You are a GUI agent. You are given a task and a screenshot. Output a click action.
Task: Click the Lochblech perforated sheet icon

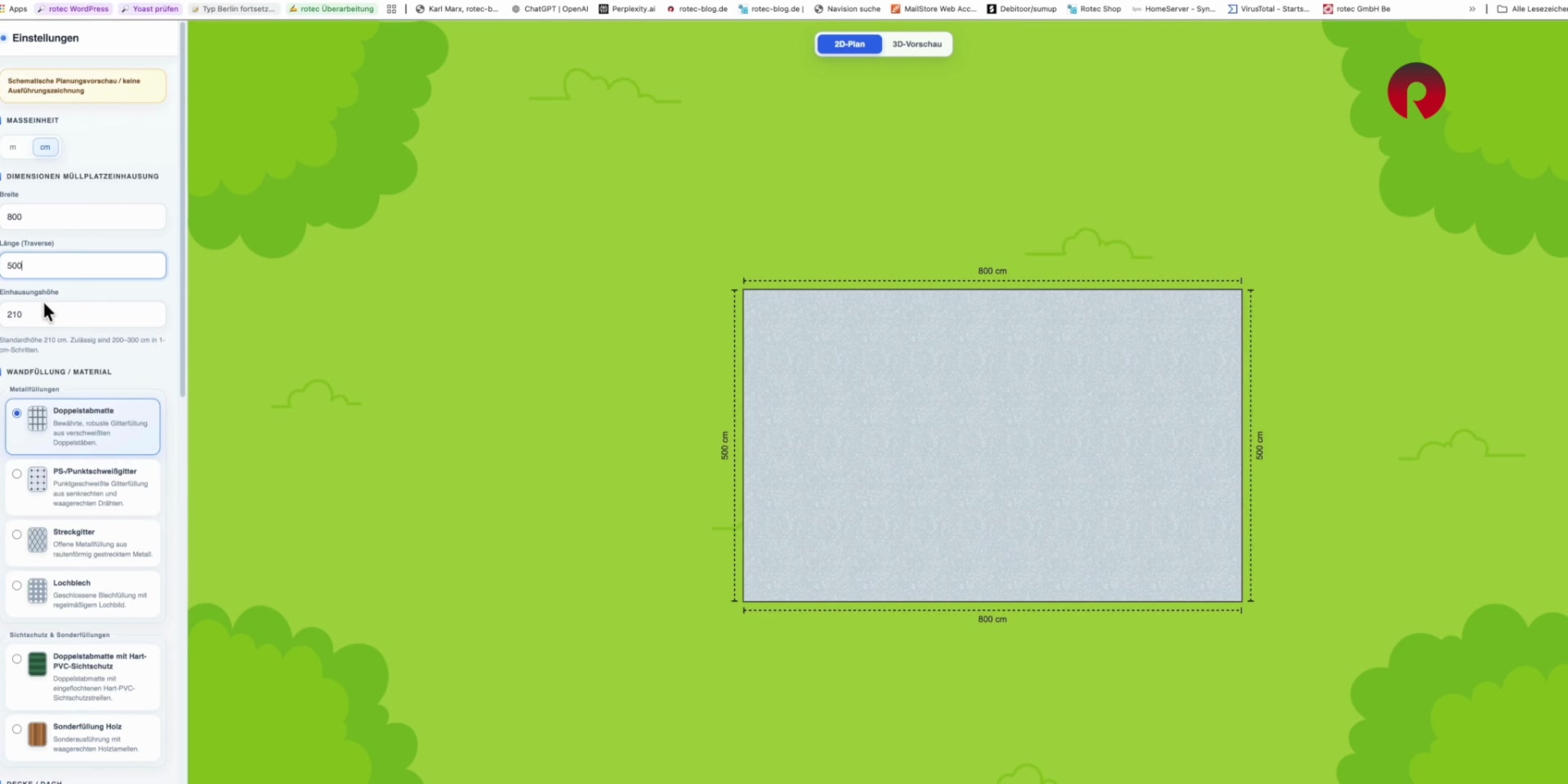click(38, 590)
